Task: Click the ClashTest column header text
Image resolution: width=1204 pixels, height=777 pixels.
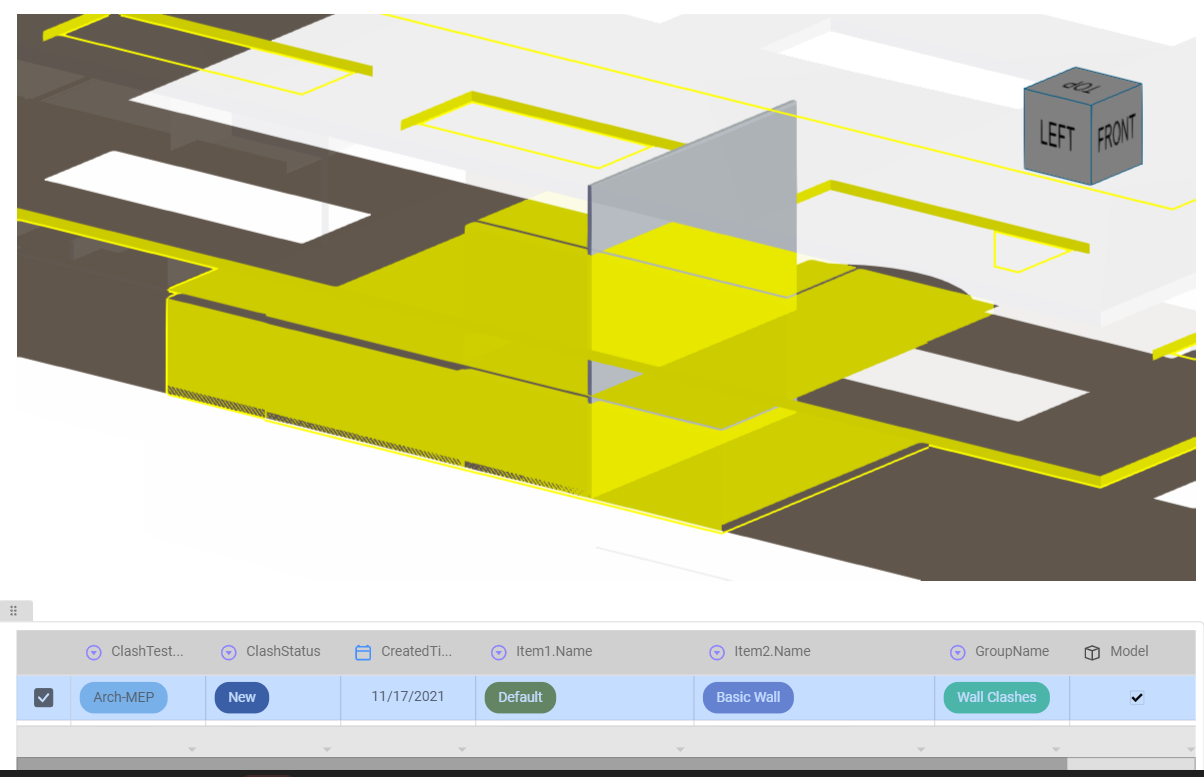Action: pyautogui.click(x=148, y=651)
